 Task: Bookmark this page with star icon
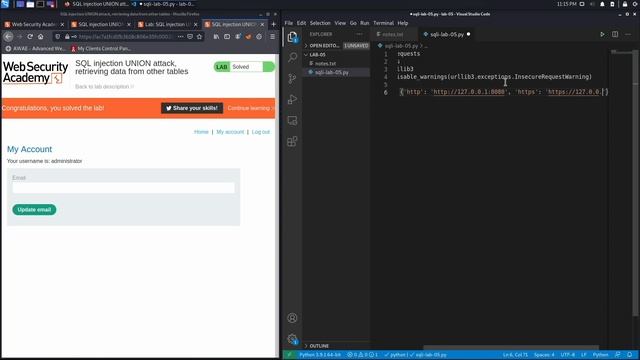pyautogui.click(x=199, y=37)
